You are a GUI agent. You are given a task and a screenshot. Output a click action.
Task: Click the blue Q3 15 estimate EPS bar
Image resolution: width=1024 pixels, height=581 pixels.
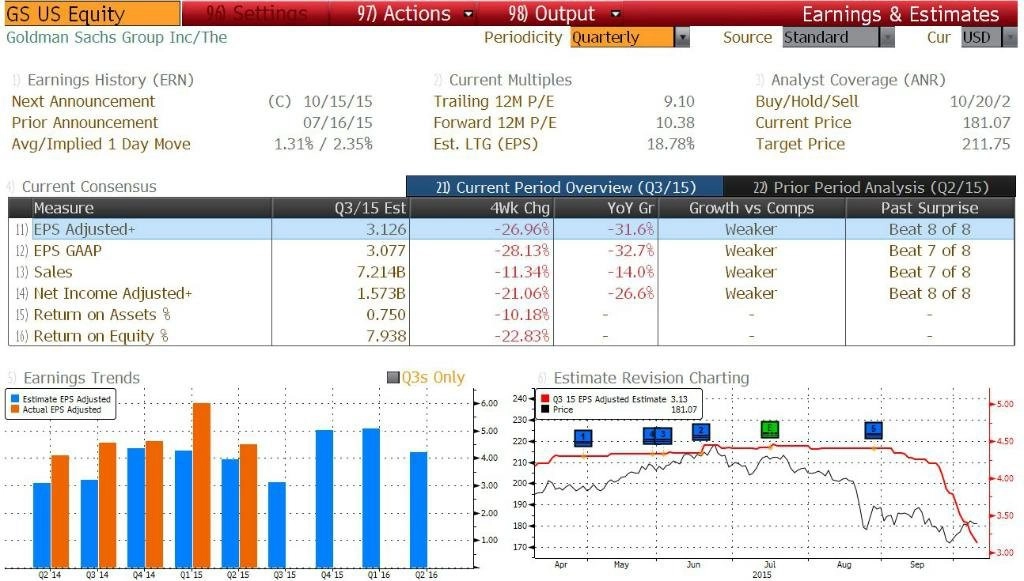point(277,525)
